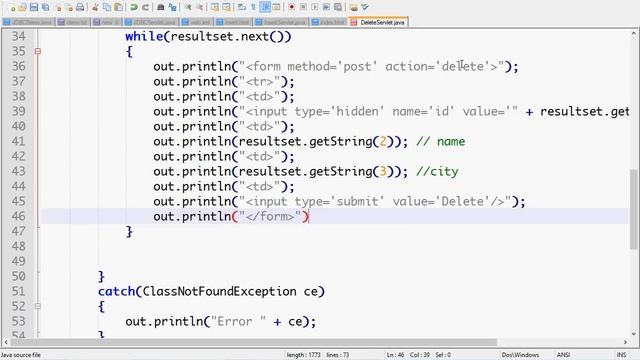Switch to the JDBCDemo.java tab
Viewport: 640px width, 360px height.
28,22
